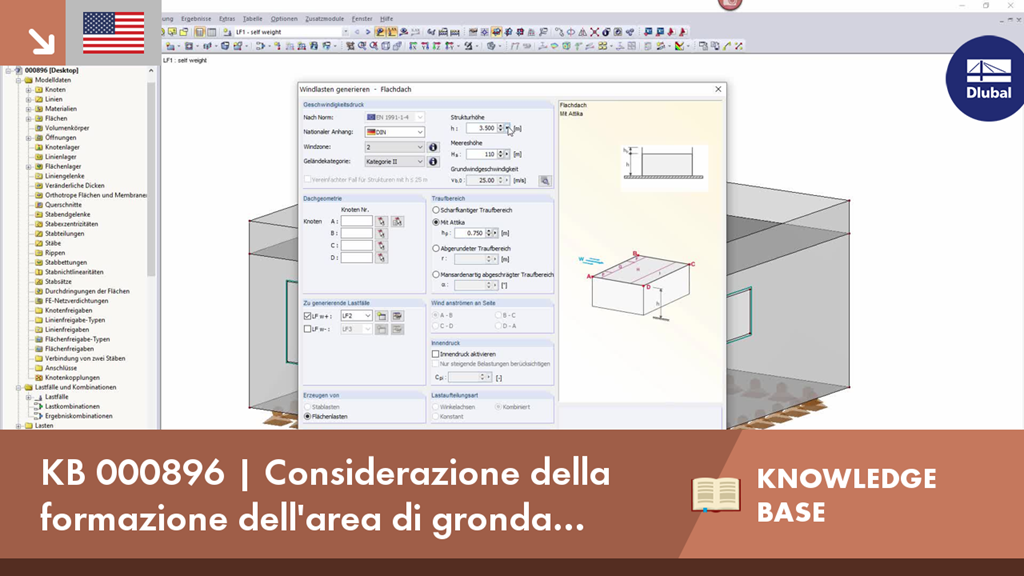The image size is (1024, 576).
Task: Open Ergebnisse menu
Action: pyautogui.click(x=196, y=19)
